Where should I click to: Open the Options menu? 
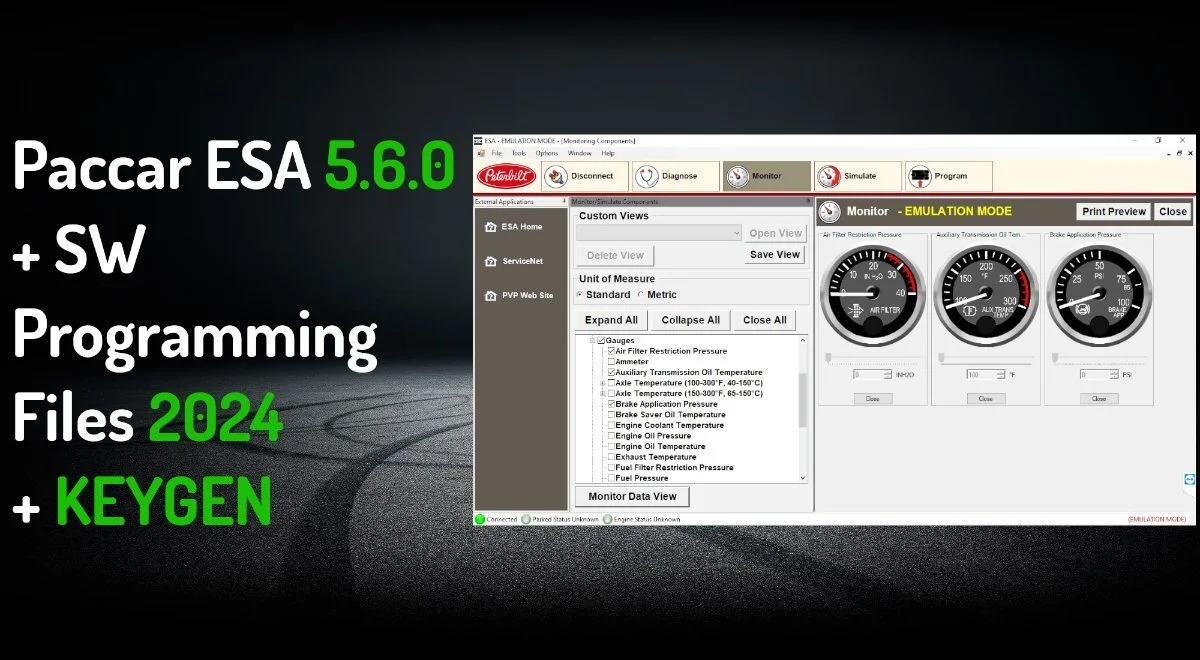(547, 153)
